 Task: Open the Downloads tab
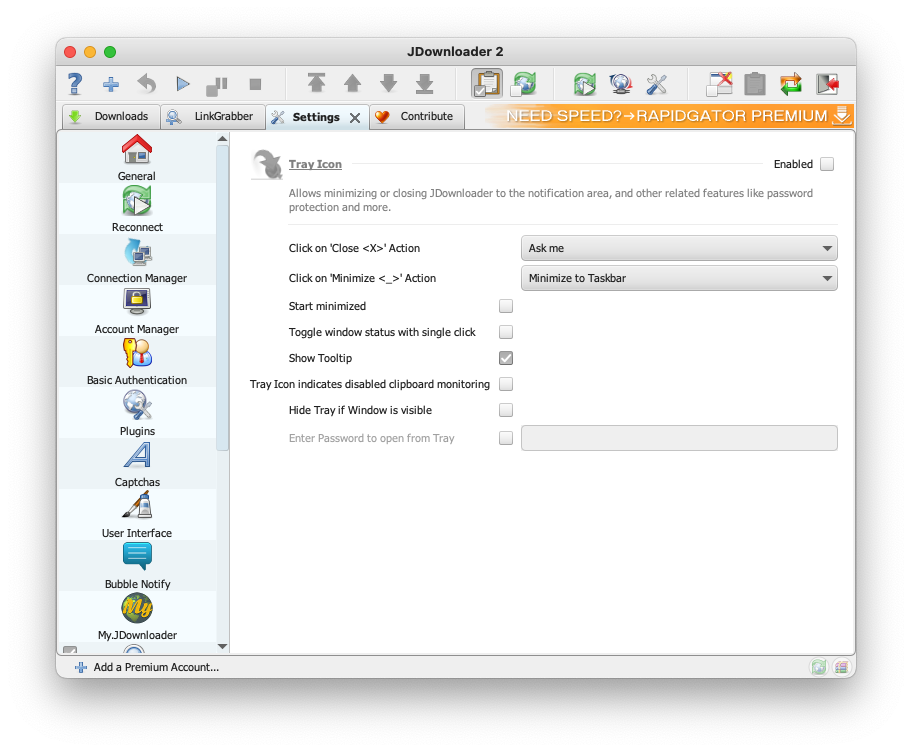pyautogui.click(x=111, y=116)
